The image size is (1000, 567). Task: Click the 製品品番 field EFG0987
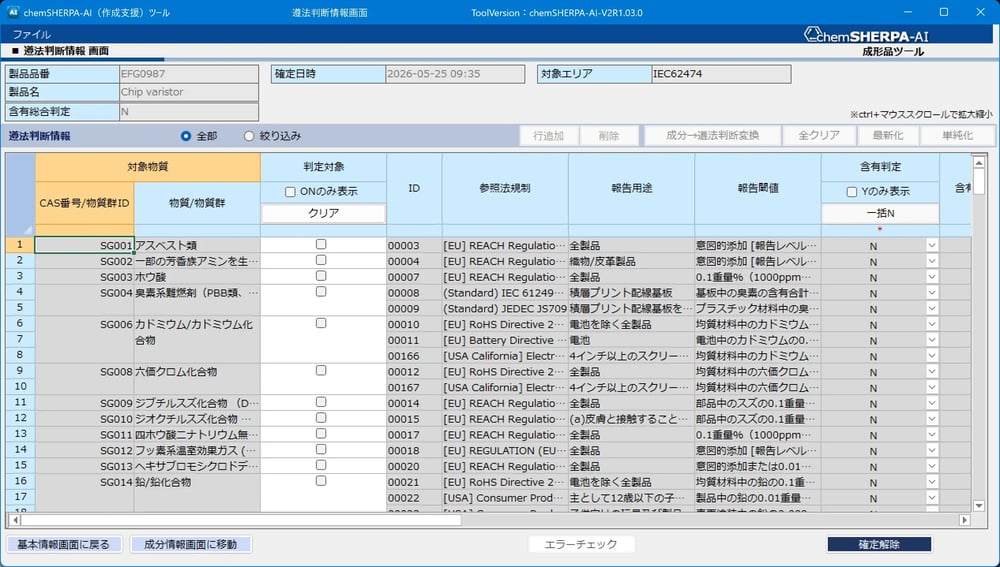click(189, 74)
